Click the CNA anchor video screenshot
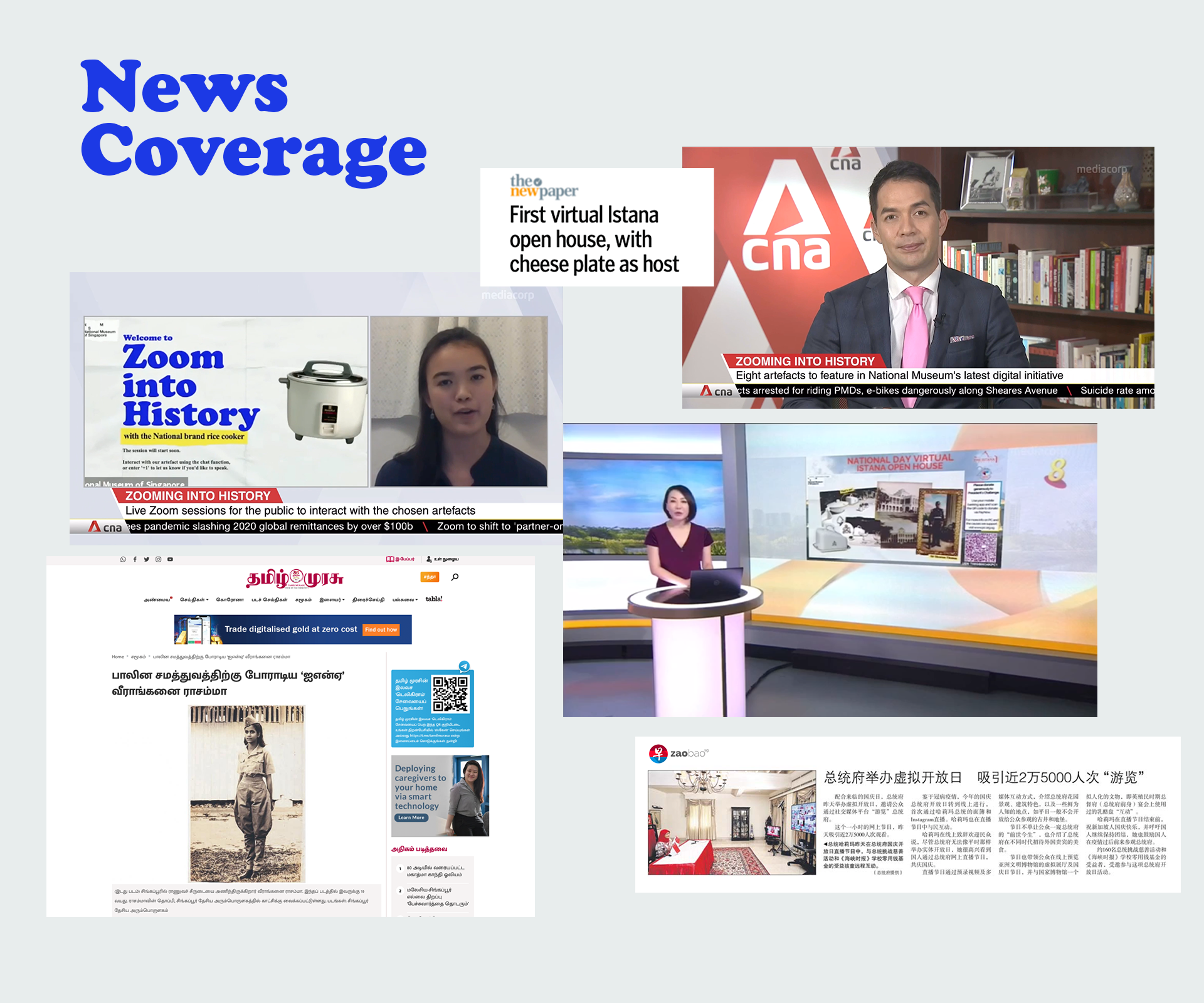Screen dimensions: 1204x1003 click(x=918, y=278)
